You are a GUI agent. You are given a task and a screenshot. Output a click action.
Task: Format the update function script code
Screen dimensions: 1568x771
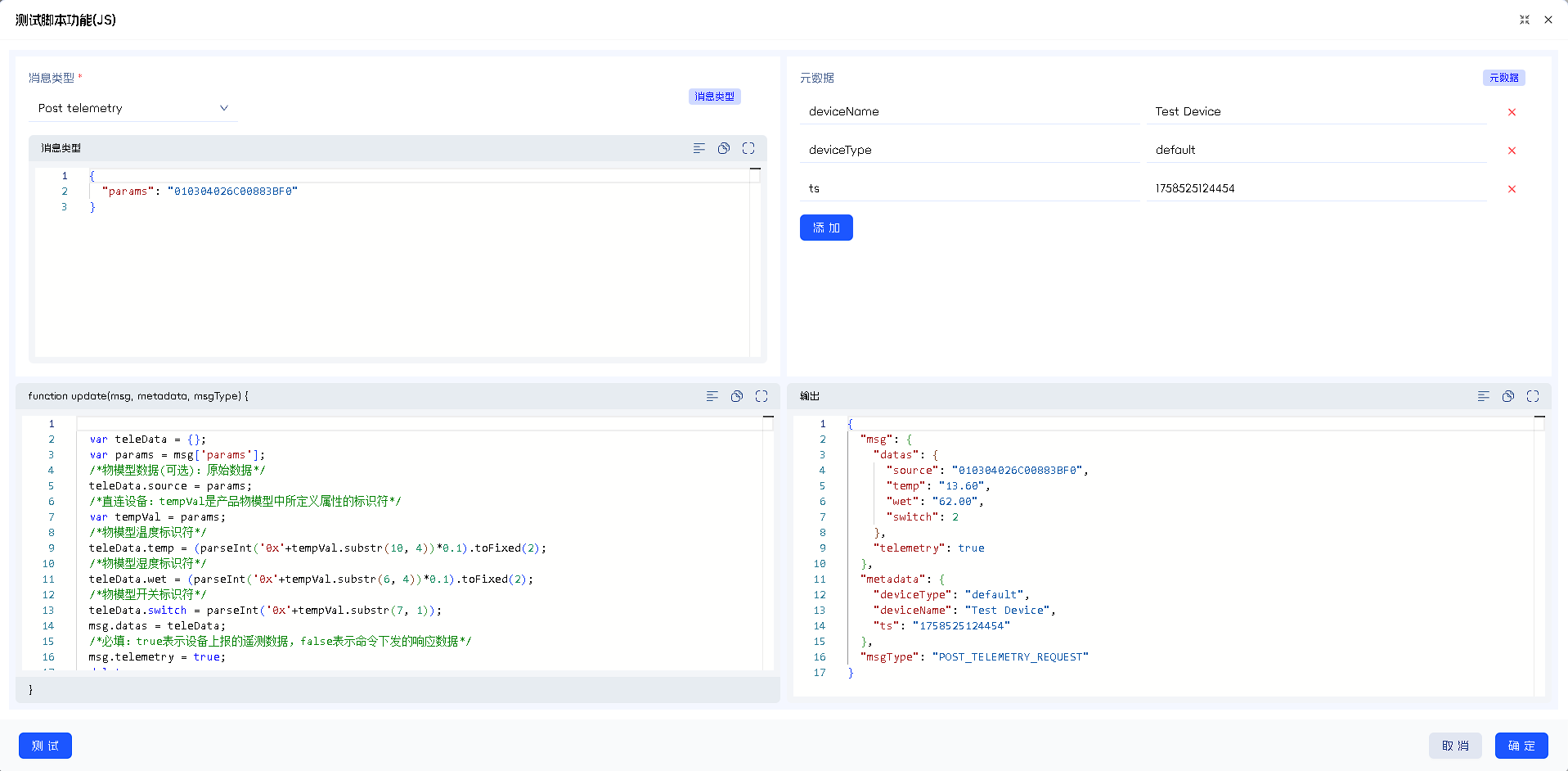pos(712,396)
